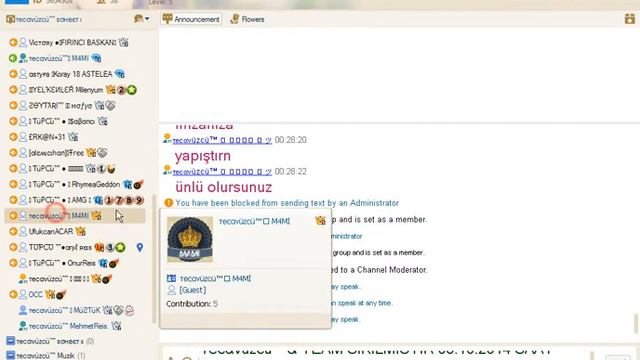Viewport: 640px width, 360px height.
Task: Click the 'yapıştırn' chat message
Action: [203, 156]
